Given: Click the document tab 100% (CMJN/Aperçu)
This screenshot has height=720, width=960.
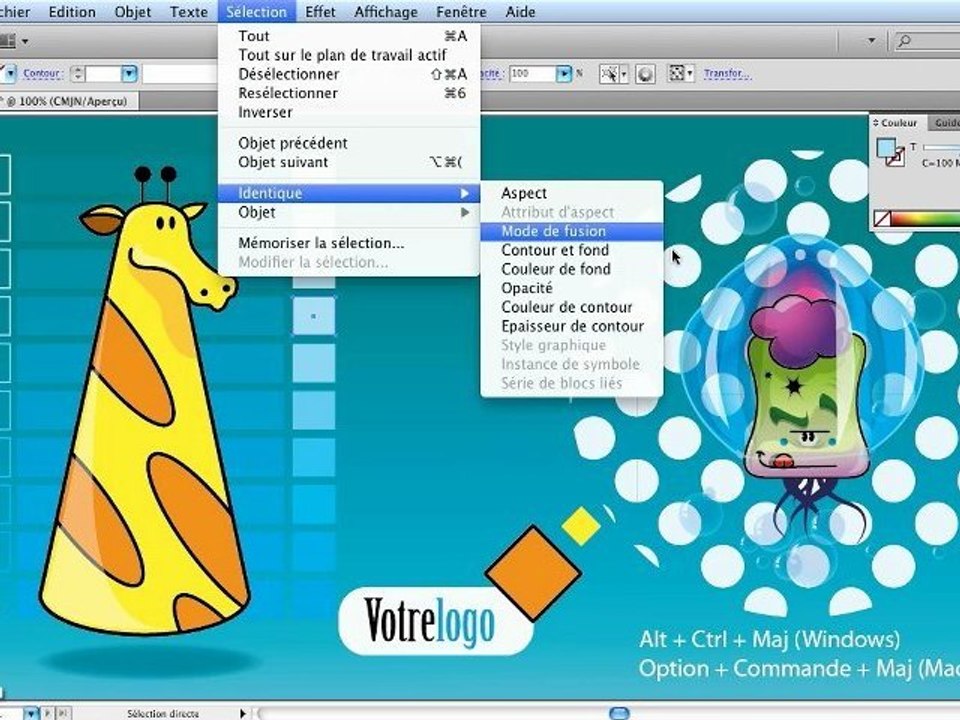Looking at the screenshot, I should 70,101.
